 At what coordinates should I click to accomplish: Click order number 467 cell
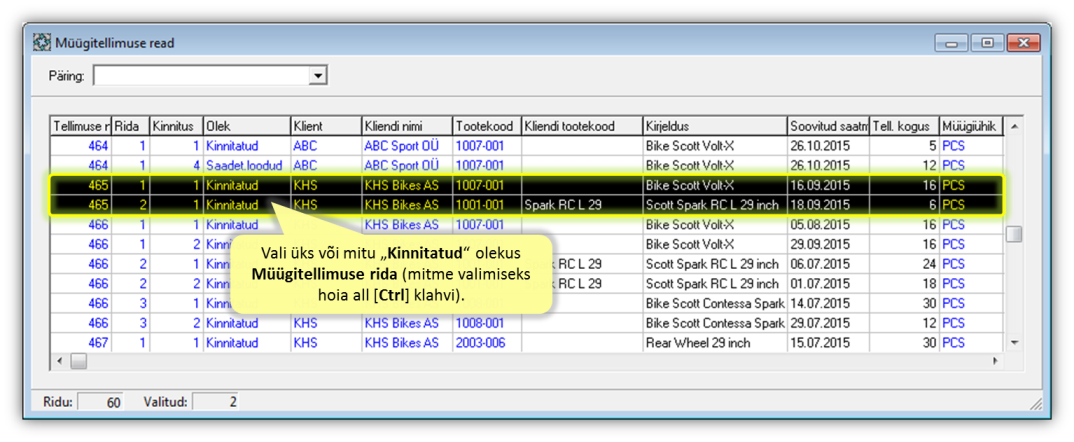point(82,343)
